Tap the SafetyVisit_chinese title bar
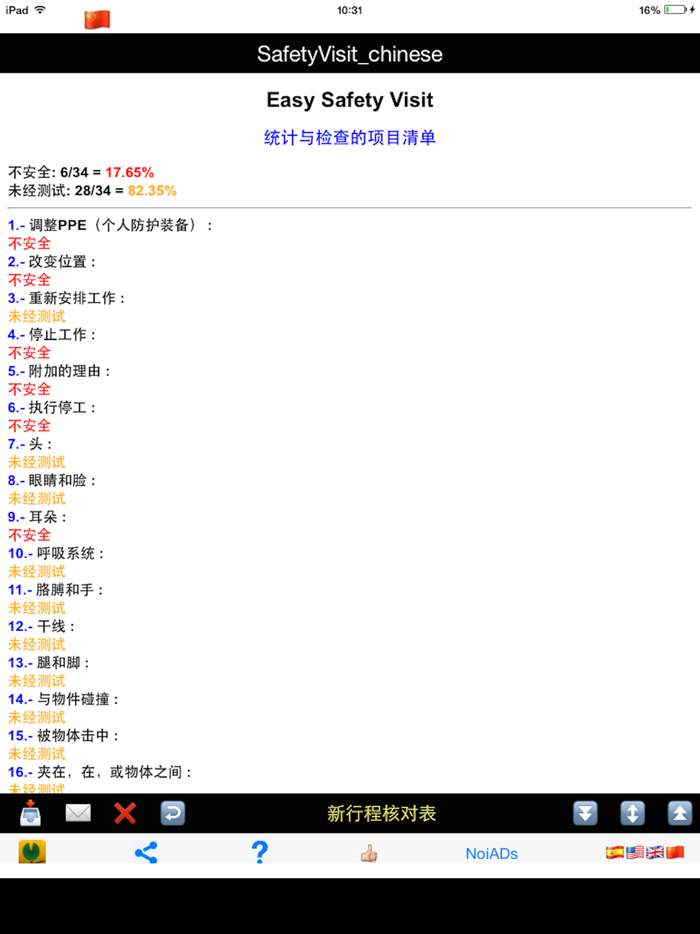This screenshot has width=700, height=934. [x=350, y=54]
